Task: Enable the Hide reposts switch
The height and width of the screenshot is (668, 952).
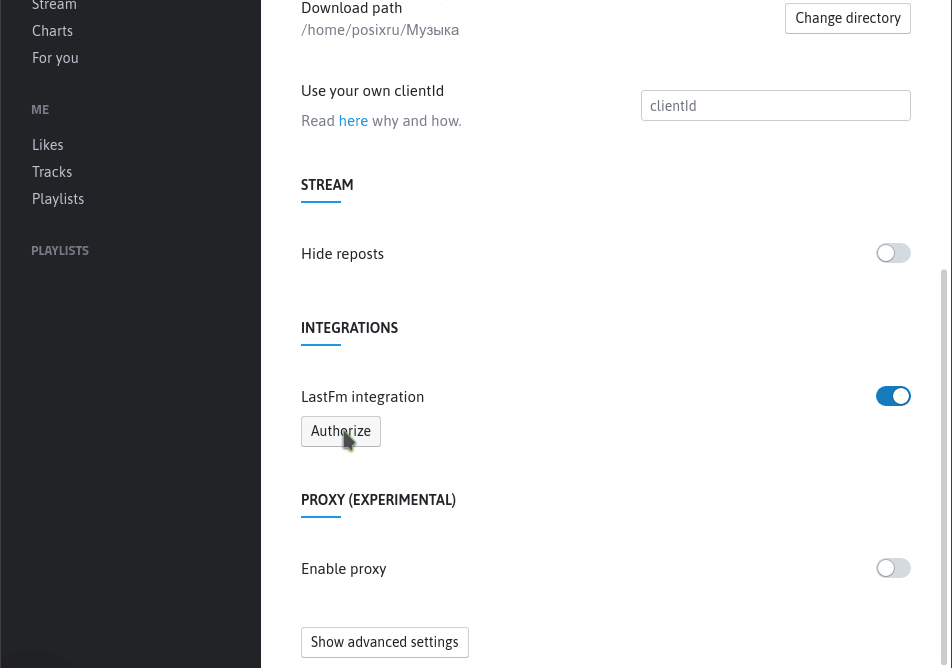Action: [893, 253]
